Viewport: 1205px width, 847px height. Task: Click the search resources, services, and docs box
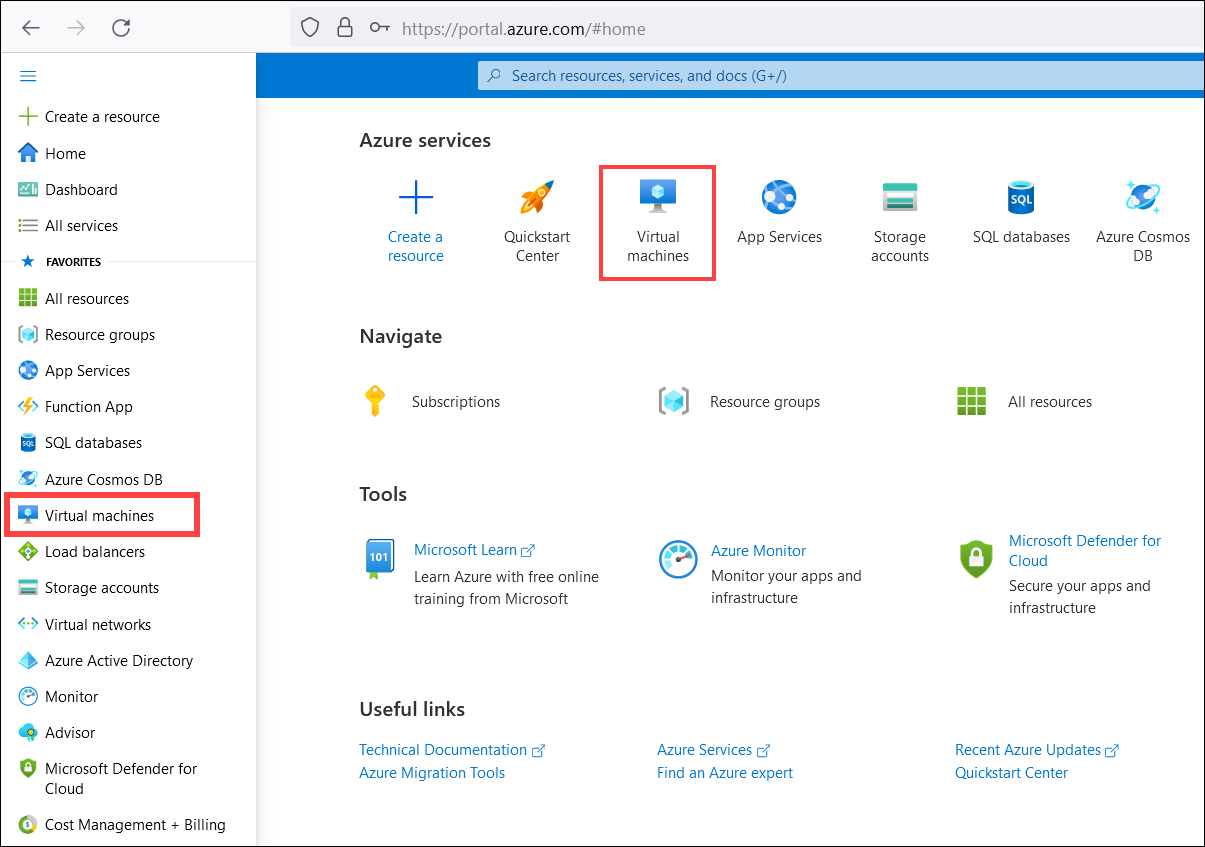point(841,75)
